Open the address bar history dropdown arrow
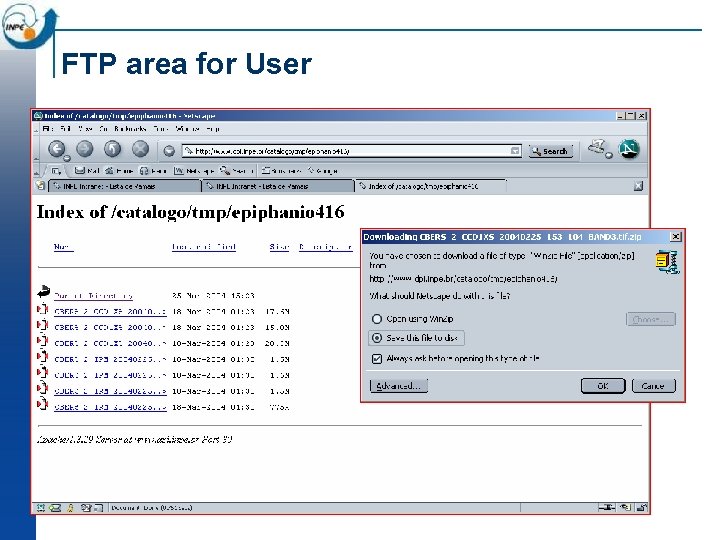 515,151
